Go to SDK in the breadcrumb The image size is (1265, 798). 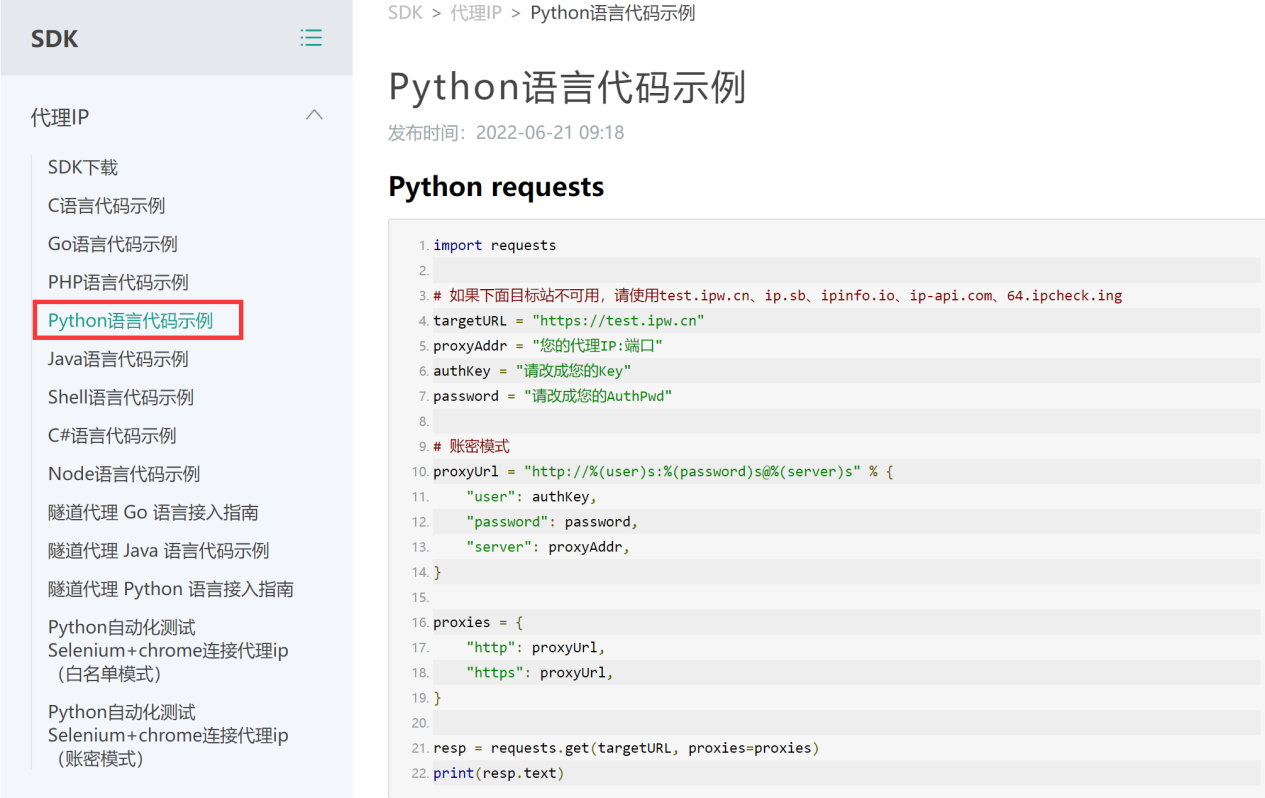[x=405, y=13]
